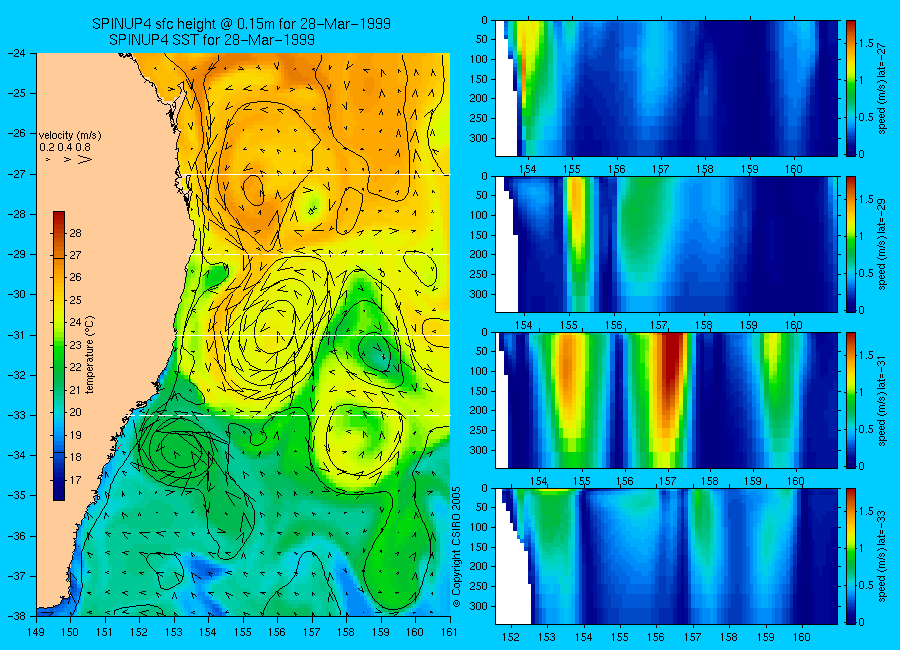Screen dimensions: 900x650
Task: Open the lat=-31 speed section panel
Action: pos(666,400)
